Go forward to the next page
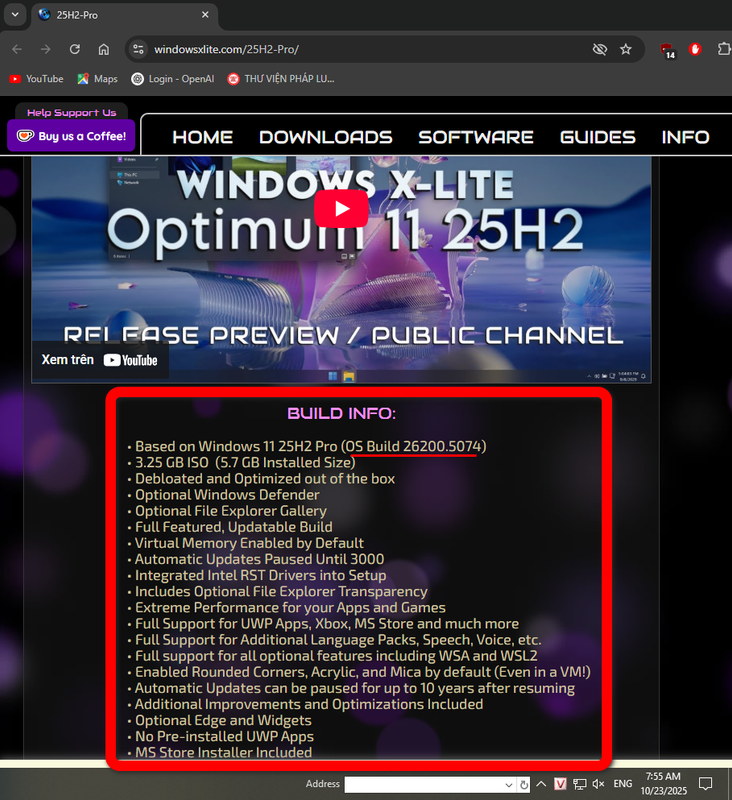The image size is (732, 800). 46,49
